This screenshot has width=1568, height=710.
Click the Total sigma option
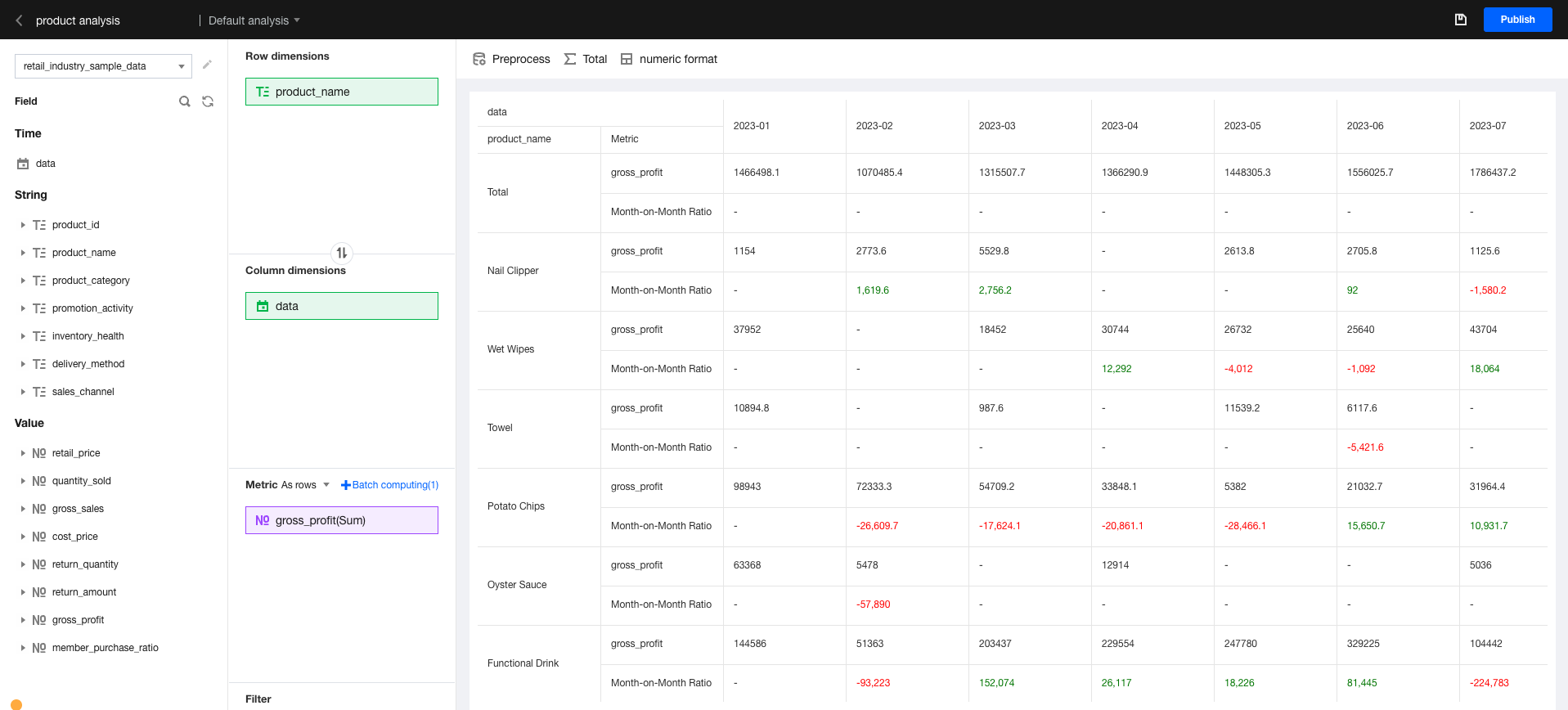pos(586,59)
